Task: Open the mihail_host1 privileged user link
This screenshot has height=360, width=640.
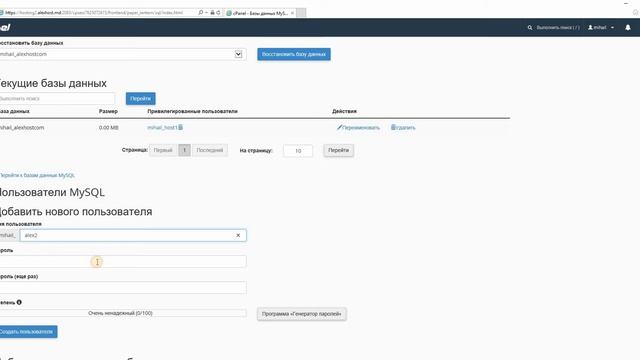Action: [x=162, y=127]
